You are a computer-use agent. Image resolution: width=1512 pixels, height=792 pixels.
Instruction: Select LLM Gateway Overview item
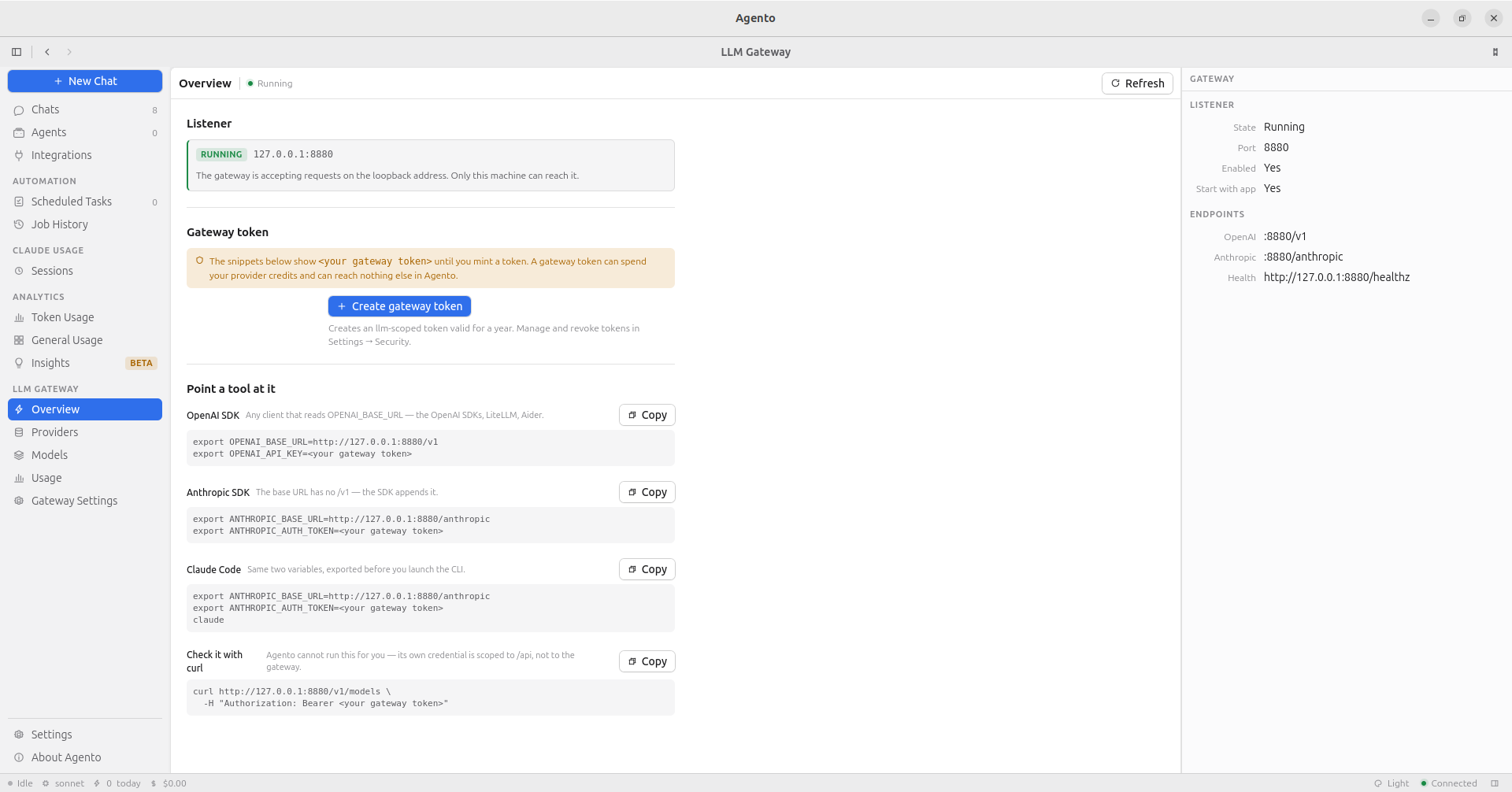coord(85,409)
